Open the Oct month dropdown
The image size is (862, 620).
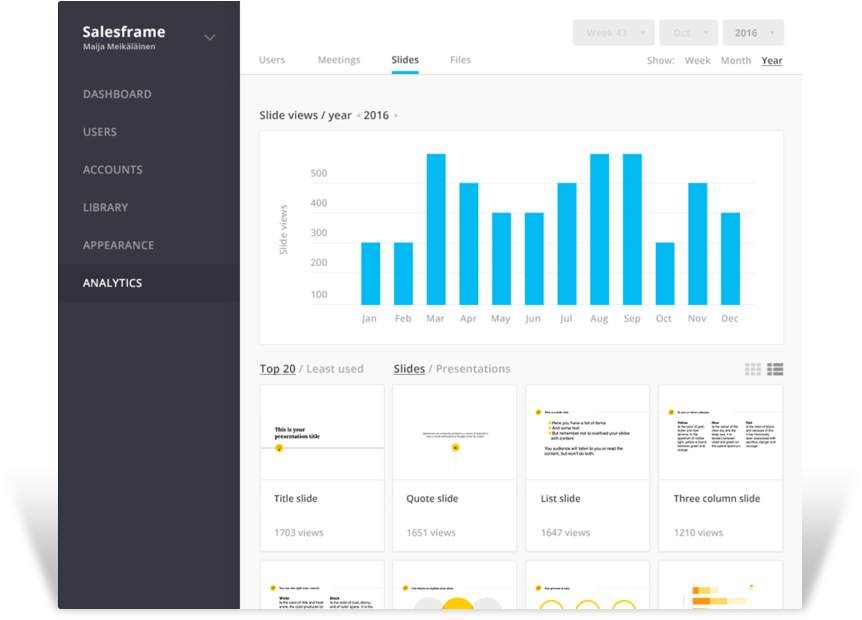pos(688,33)
